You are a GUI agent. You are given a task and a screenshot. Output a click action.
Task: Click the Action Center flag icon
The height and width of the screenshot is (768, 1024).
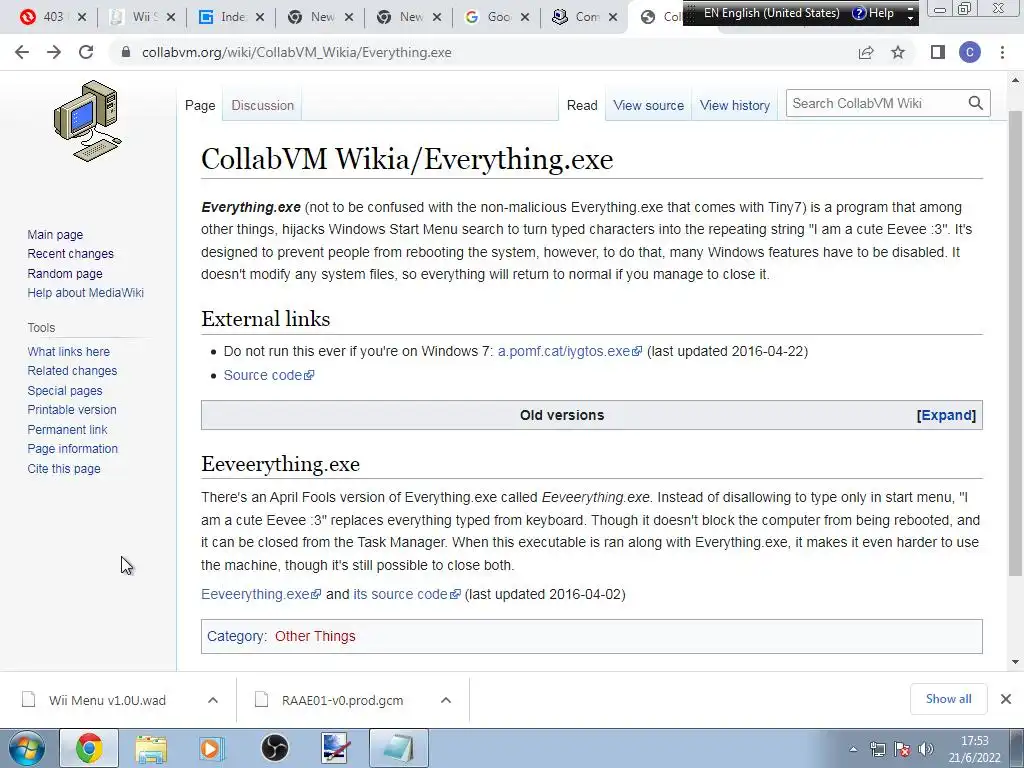click(x=902, y=749)
